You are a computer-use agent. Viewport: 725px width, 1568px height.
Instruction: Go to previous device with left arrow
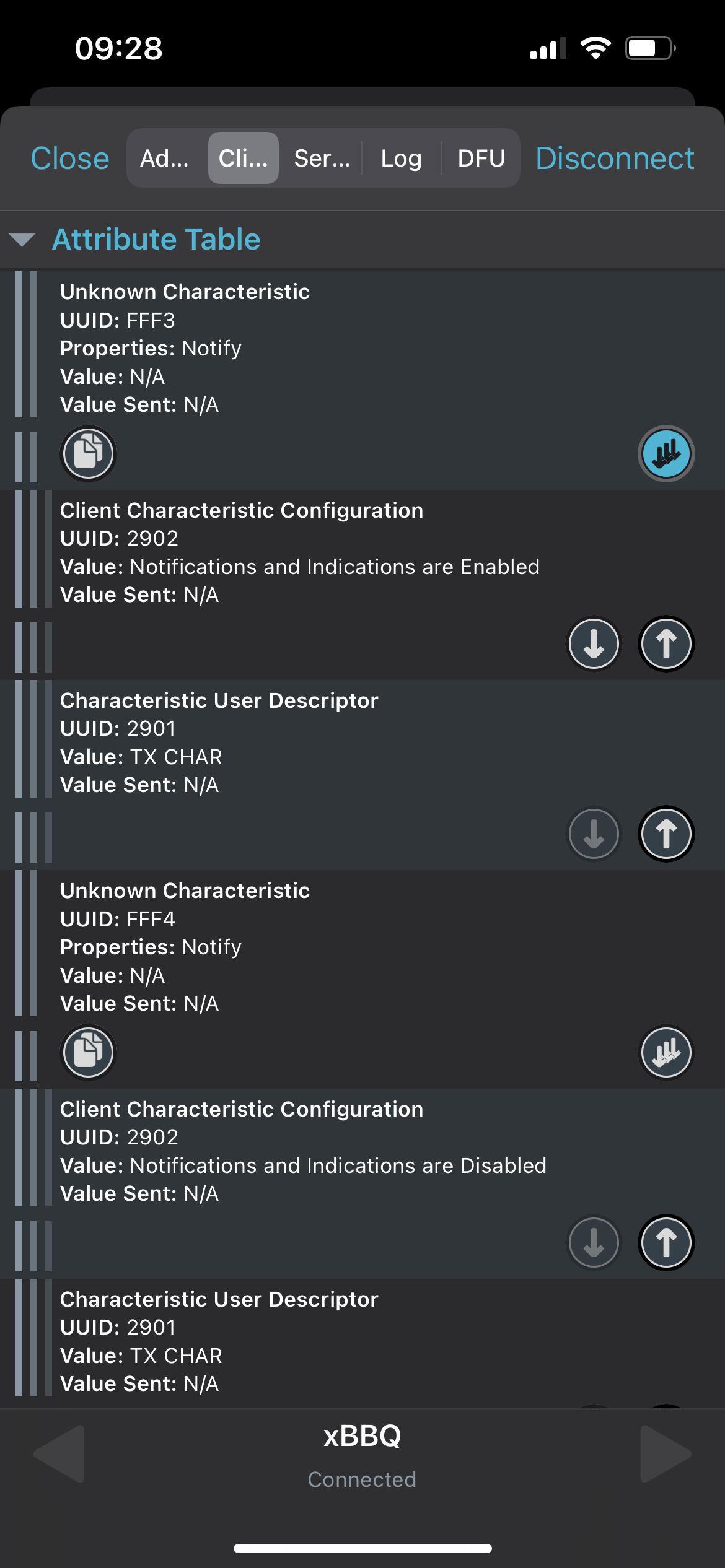(59, 1453)
